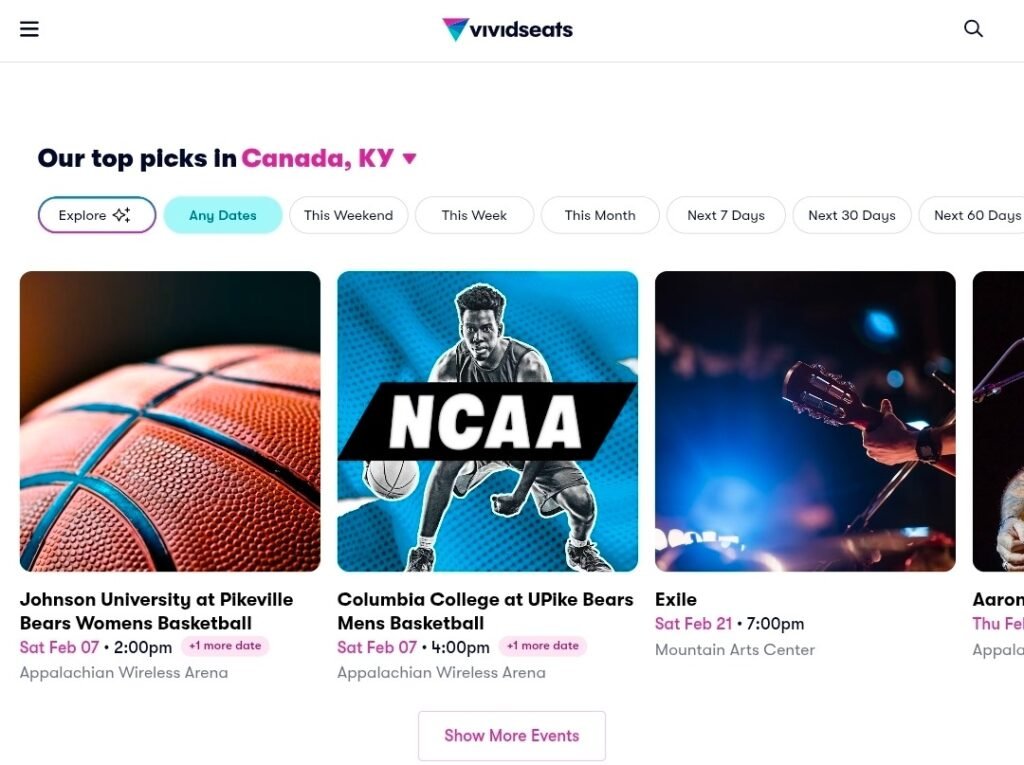
Task: Open Johnson University at Pikeville Bears title link
Action: (156, 611)
